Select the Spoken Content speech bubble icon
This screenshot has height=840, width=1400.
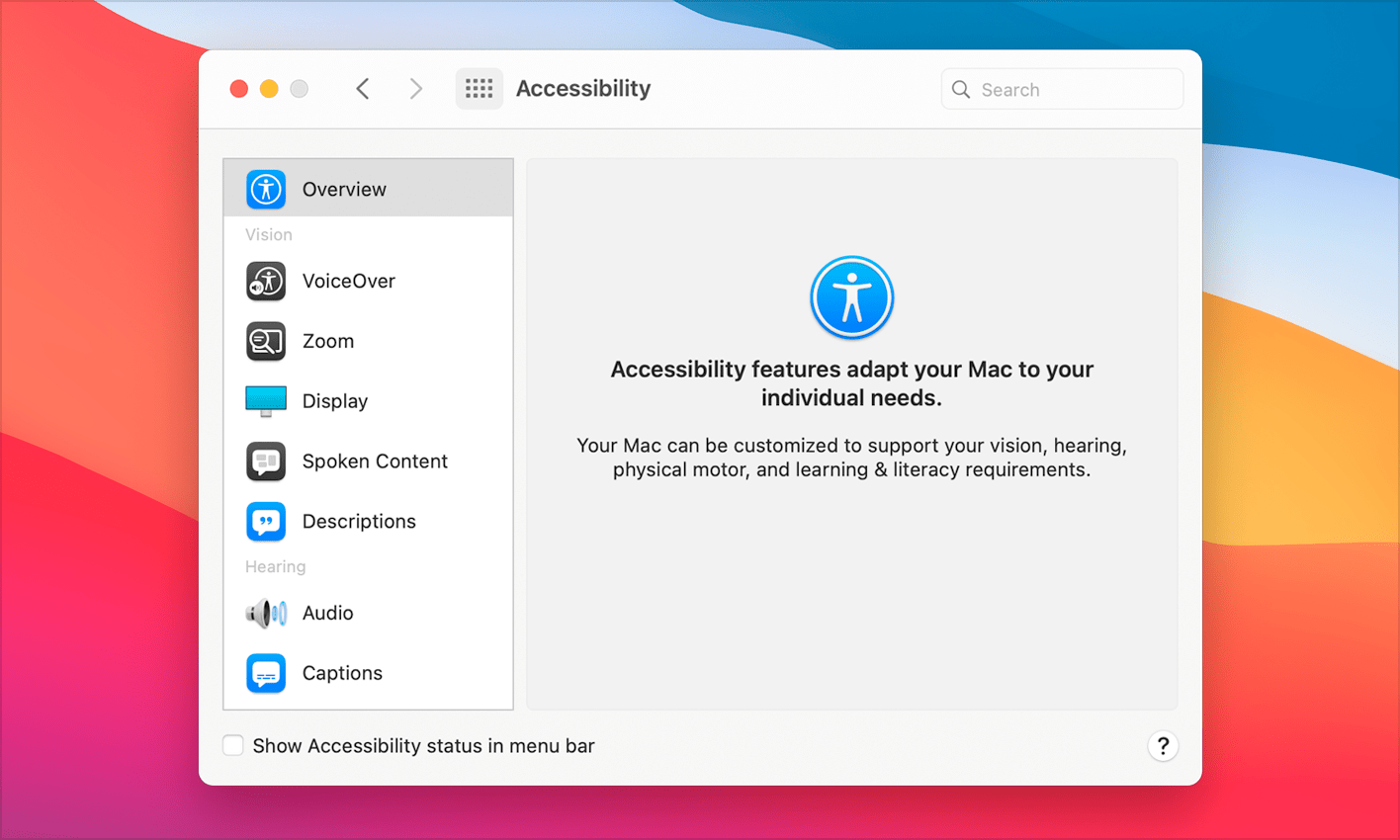tap(266, 462)
